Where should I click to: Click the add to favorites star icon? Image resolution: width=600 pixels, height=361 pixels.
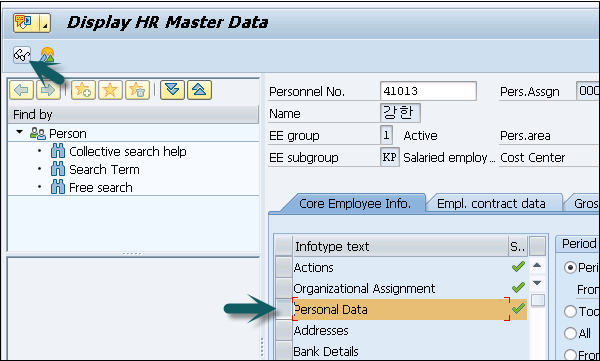(x=83, y=90)
